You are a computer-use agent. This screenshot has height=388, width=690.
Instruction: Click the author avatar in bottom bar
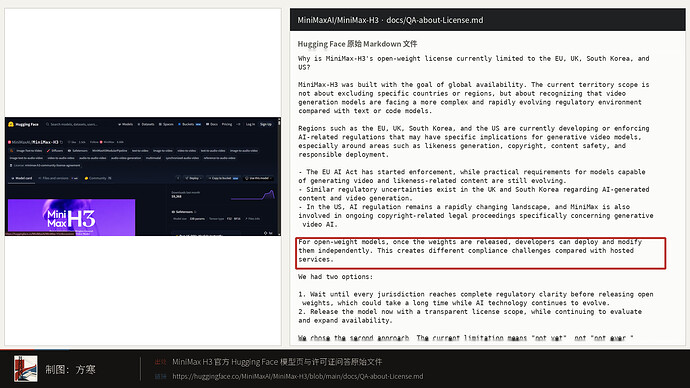click(26, 368)
